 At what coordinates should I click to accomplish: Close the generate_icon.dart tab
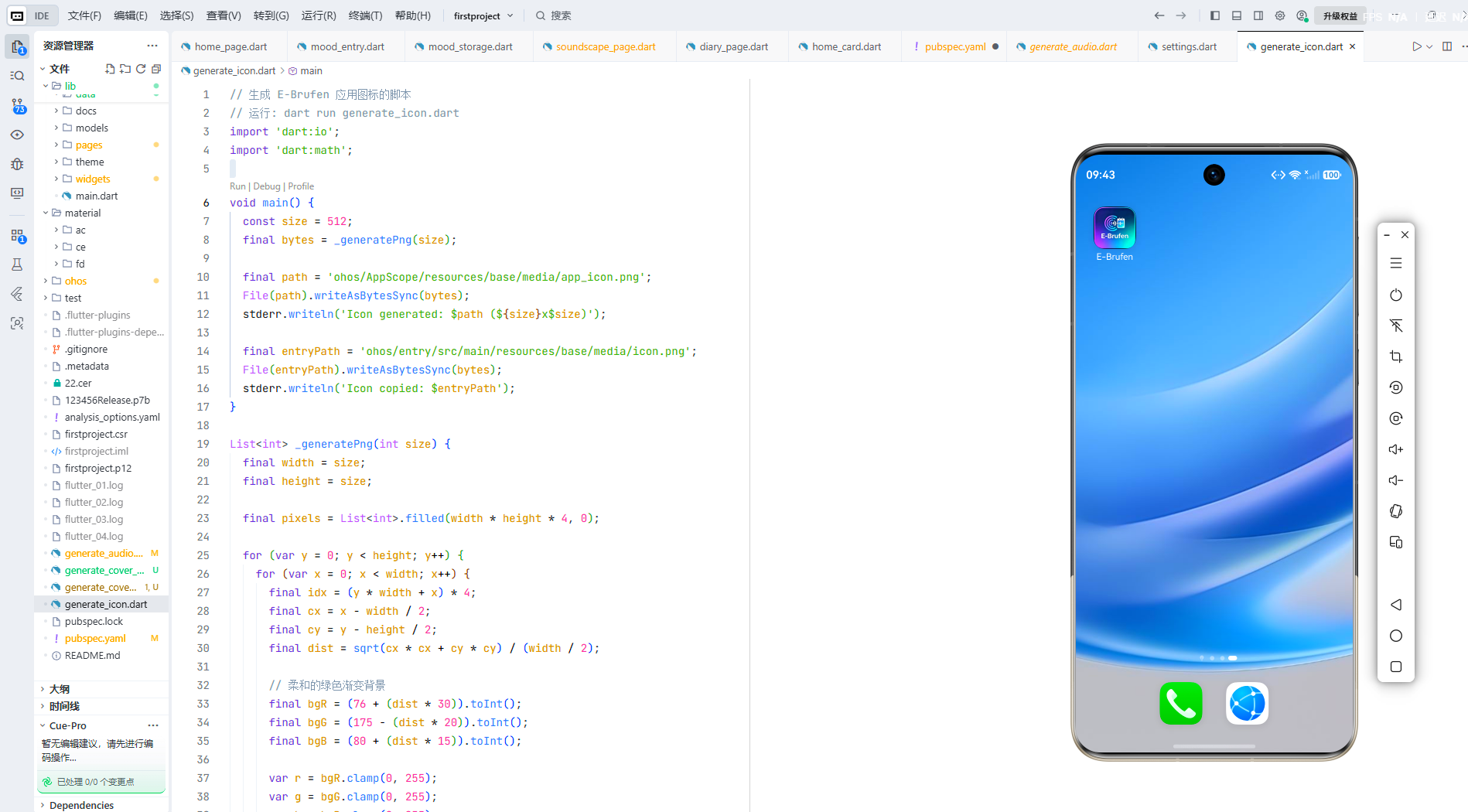1353,46
